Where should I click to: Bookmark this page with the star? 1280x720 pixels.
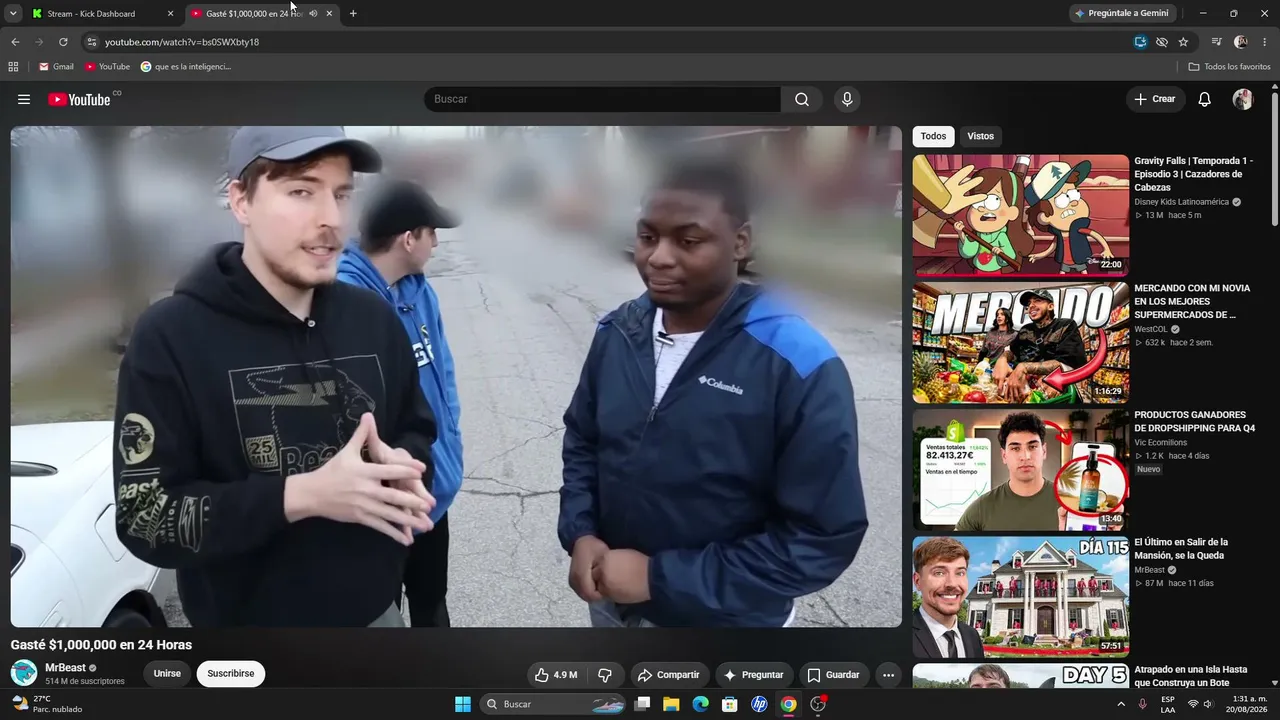click(1183, 42)
